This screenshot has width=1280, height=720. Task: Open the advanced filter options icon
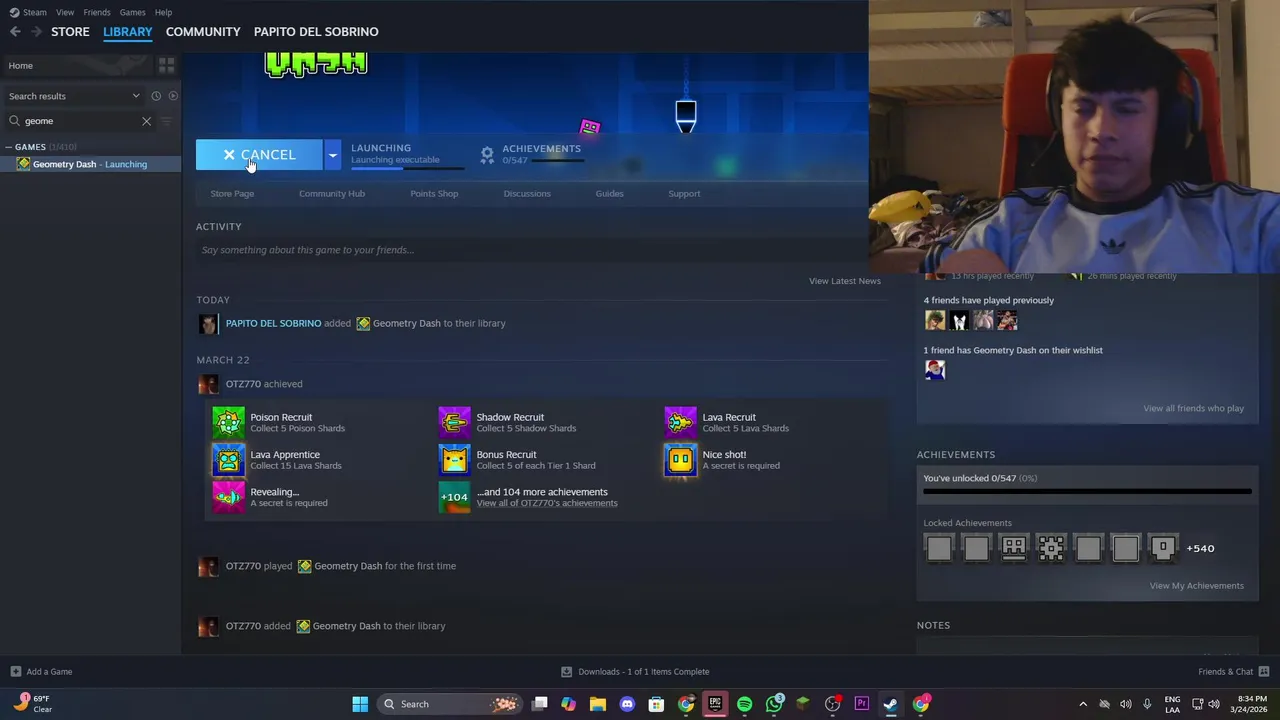[166, 121]
